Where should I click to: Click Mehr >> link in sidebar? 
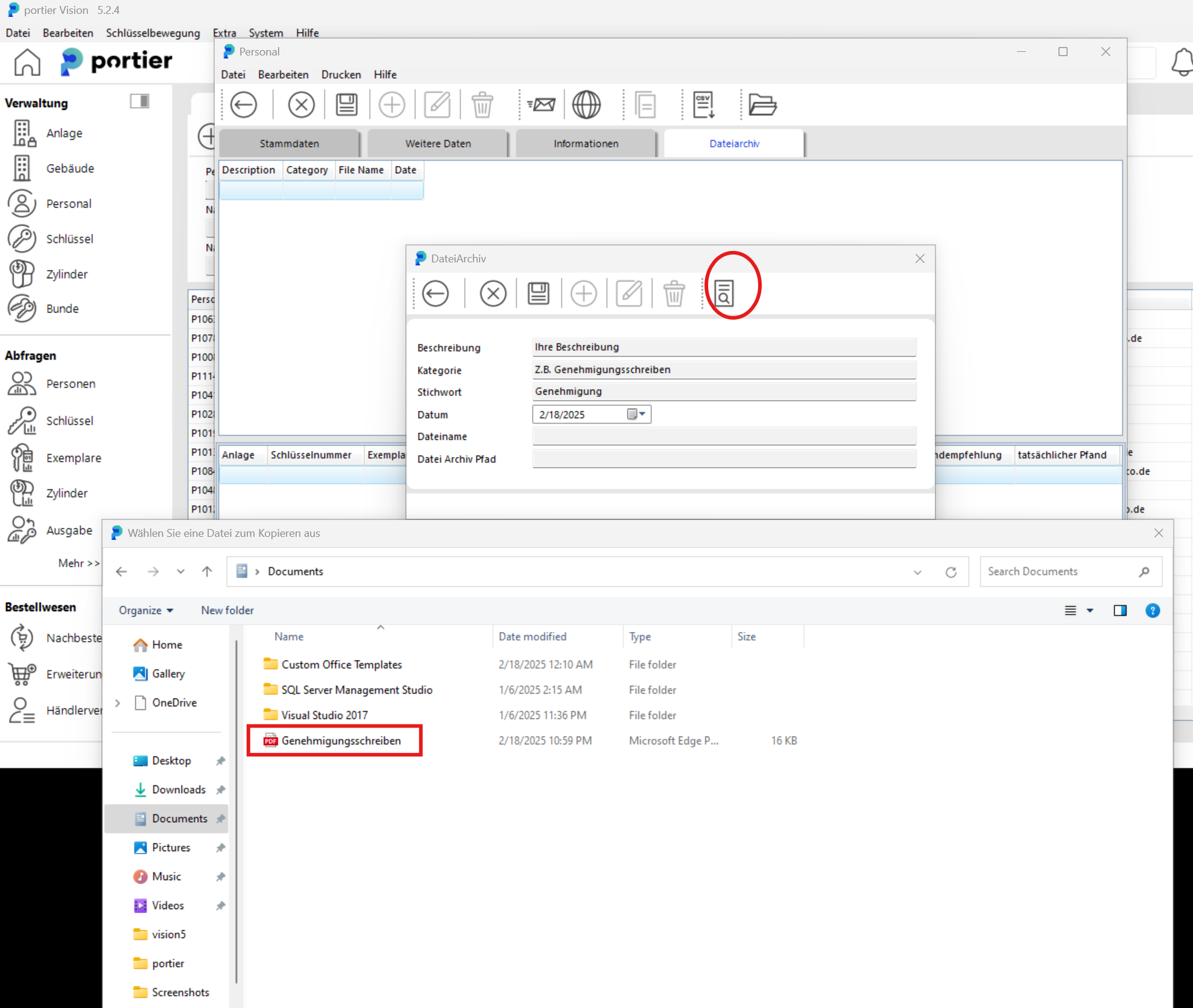click(78, 563)
